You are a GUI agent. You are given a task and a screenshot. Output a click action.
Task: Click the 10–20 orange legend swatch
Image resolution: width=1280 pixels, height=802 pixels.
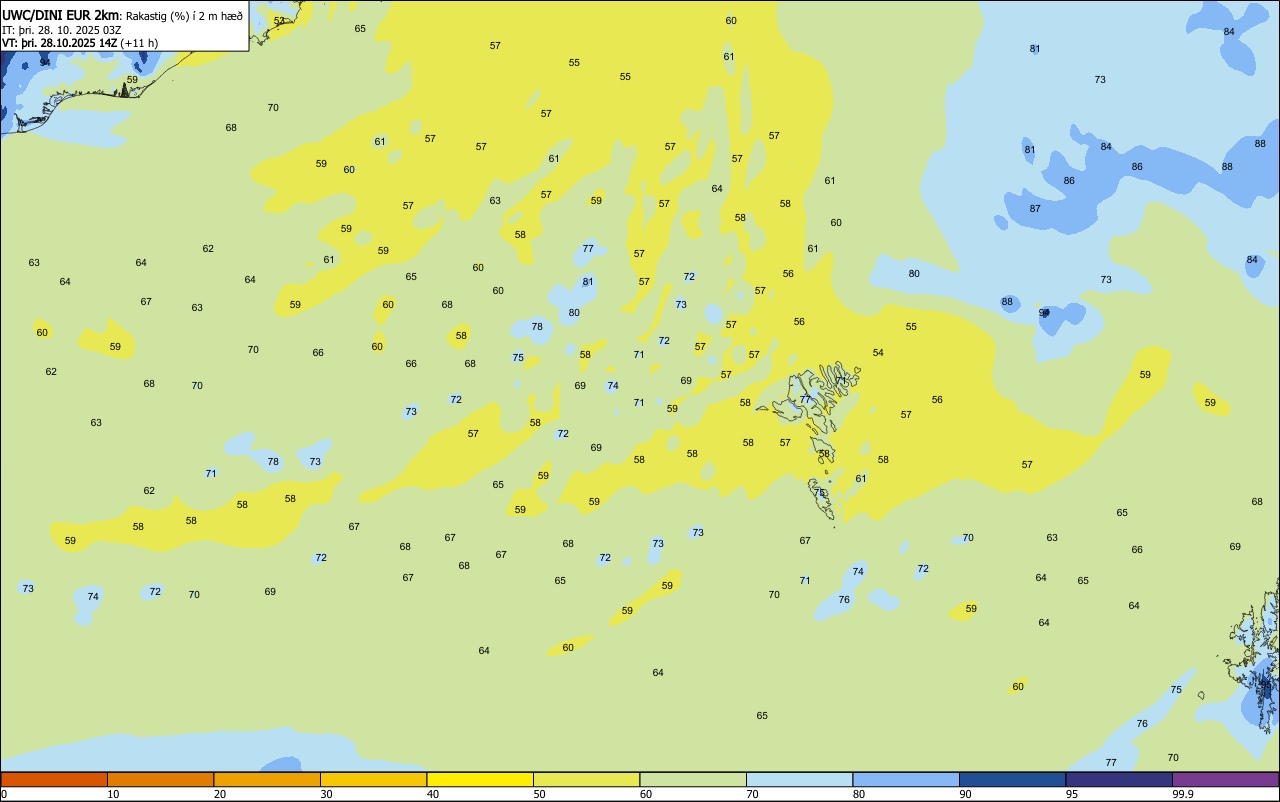click(160, 780)
